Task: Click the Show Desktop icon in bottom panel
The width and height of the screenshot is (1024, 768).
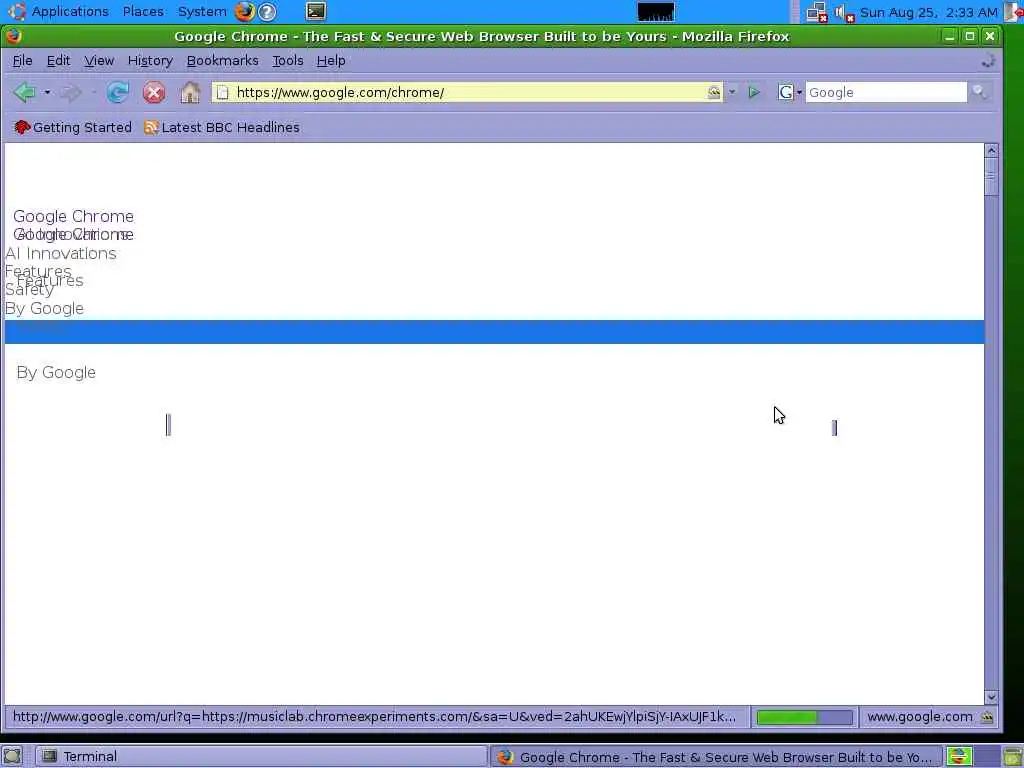Action: point(12,756)
